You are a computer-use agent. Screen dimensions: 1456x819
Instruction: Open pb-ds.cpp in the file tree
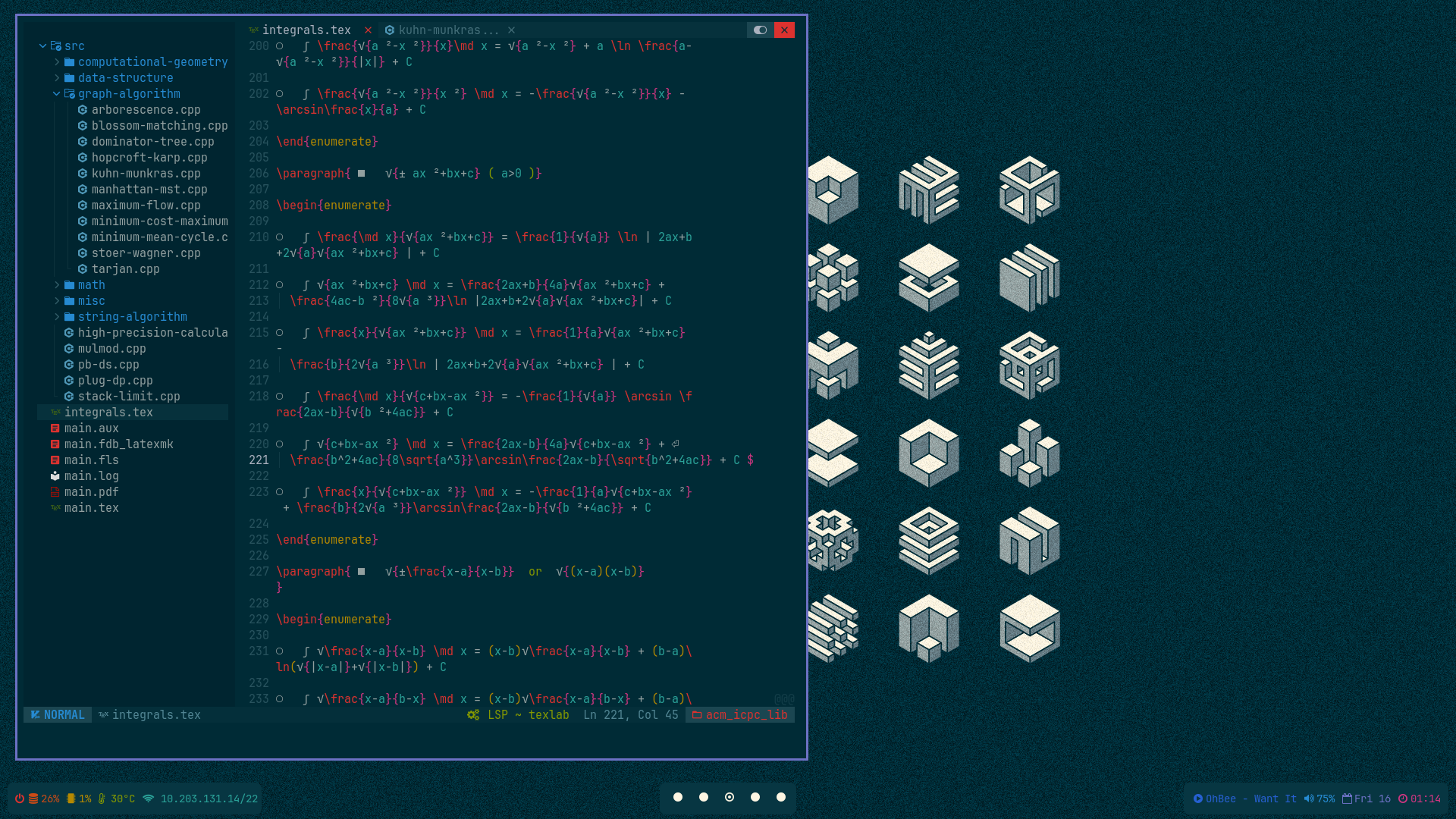click(108, 365)
